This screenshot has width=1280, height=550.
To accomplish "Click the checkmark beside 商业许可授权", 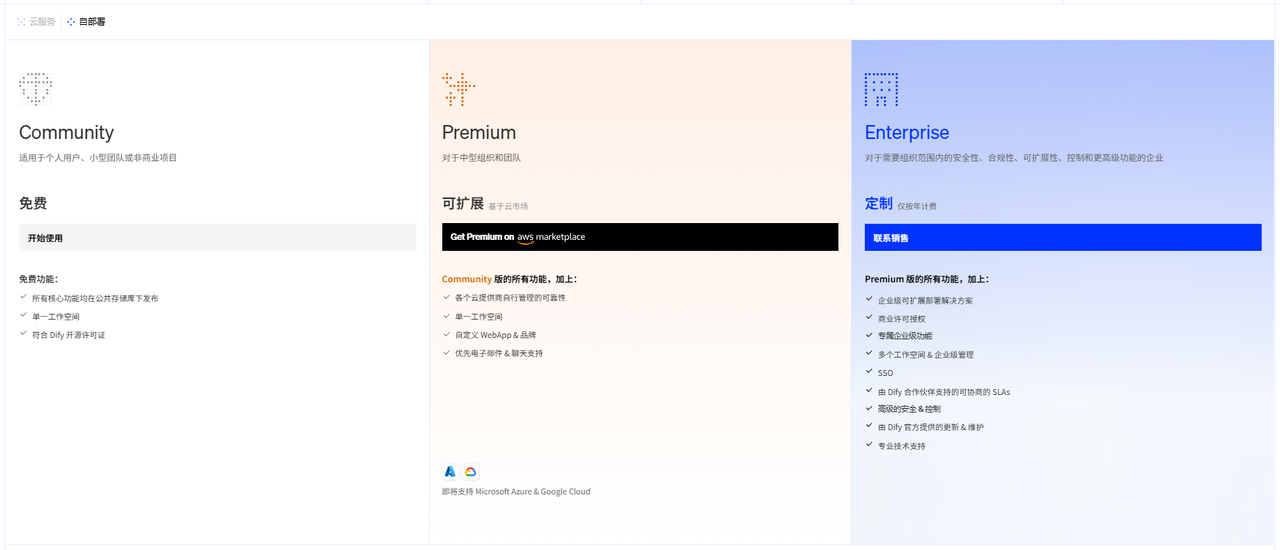I will point(869,318).
